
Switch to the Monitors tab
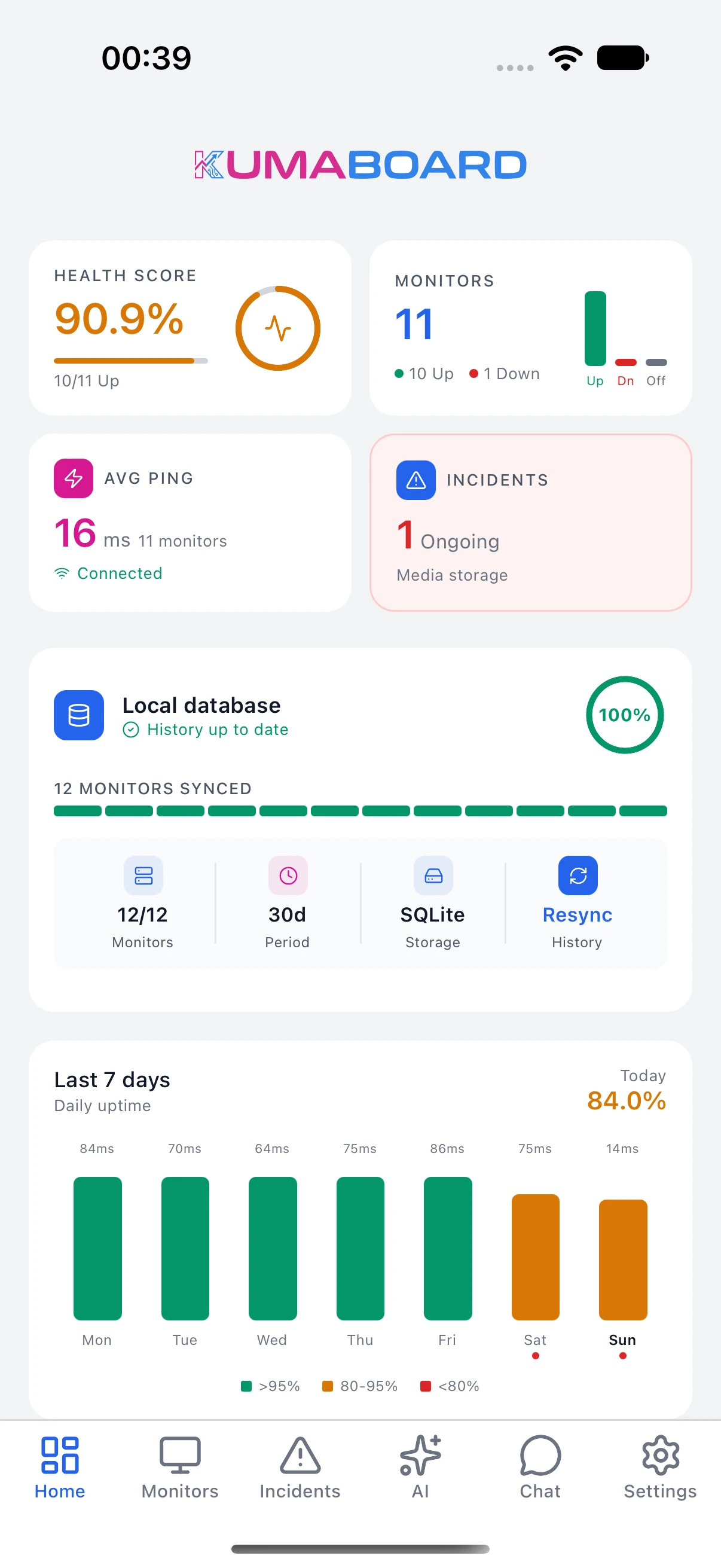180,1468
